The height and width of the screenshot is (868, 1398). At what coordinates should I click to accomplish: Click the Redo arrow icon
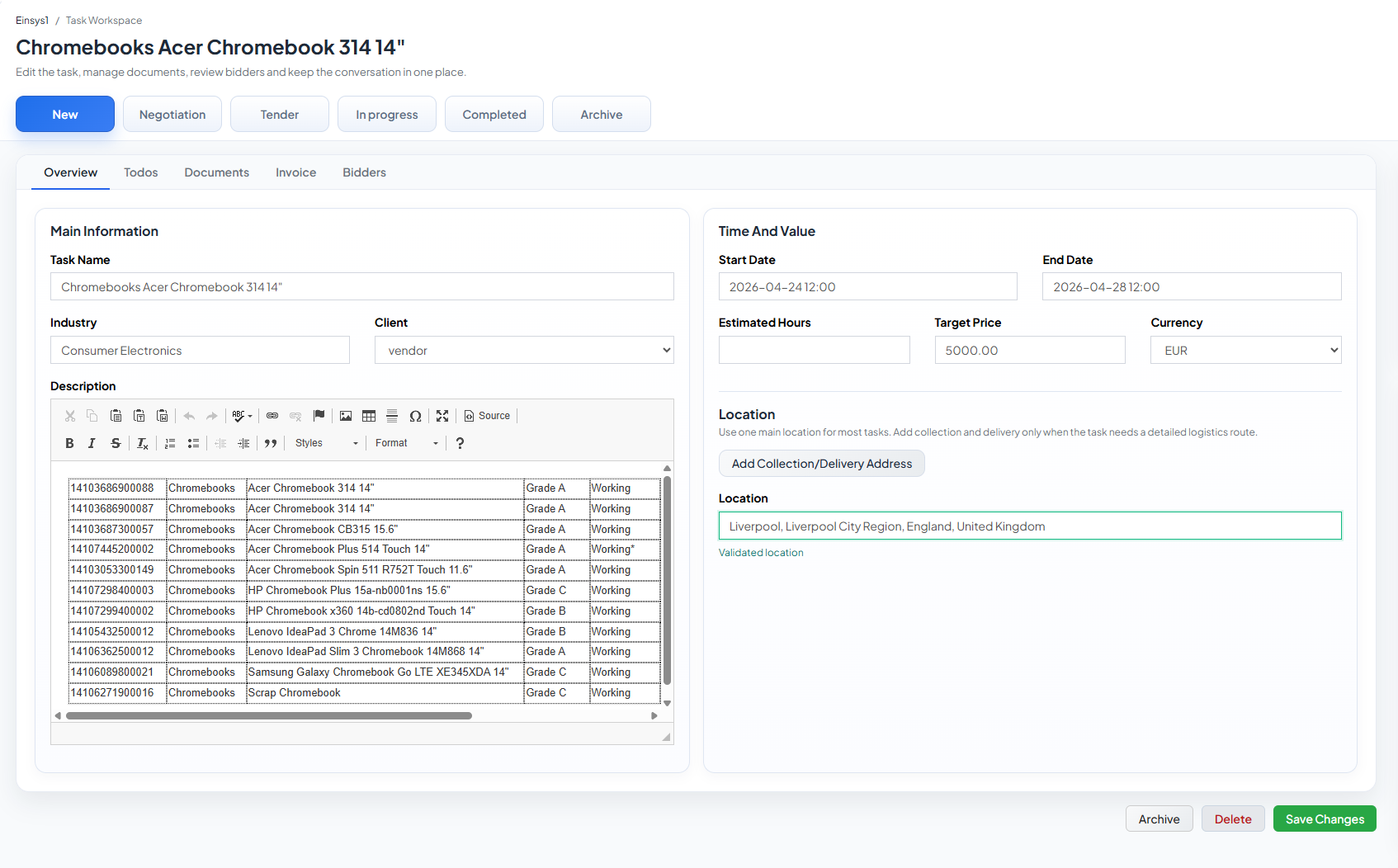click(212, 416)
